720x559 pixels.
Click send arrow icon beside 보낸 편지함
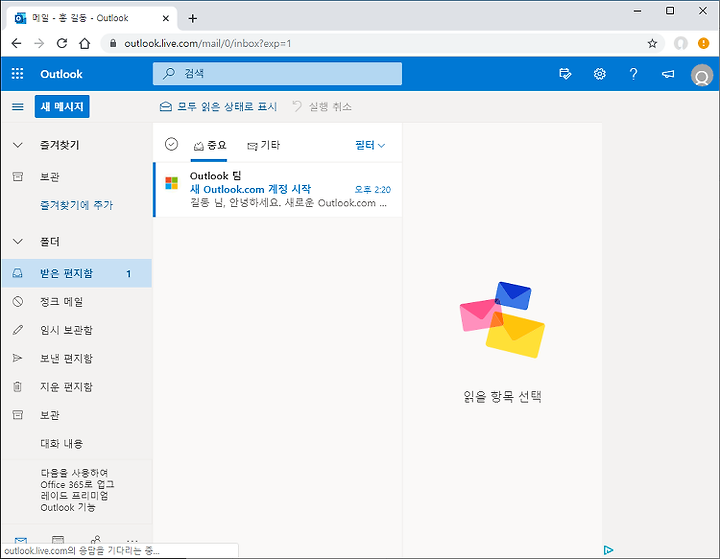17,358
